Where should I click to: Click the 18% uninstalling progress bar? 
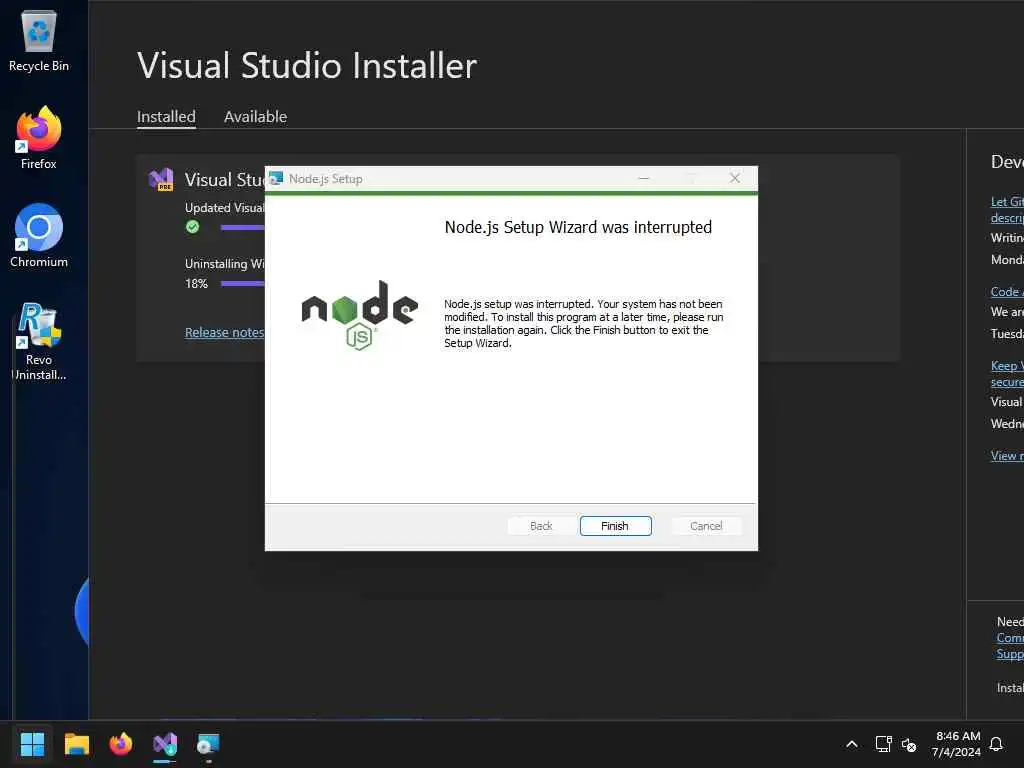242,283
